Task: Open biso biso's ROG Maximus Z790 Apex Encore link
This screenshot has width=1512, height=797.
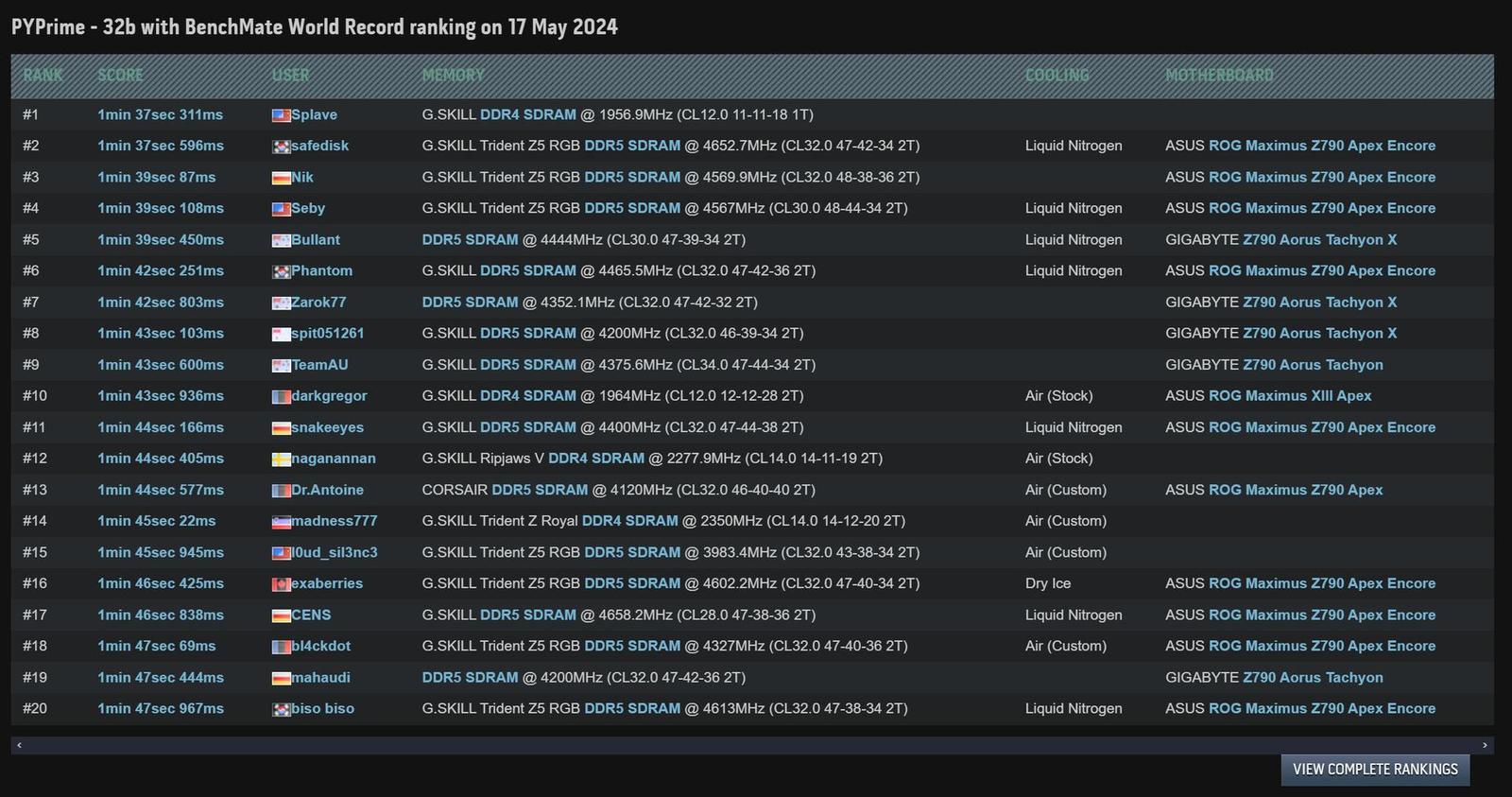Action: coord(1322,708)
